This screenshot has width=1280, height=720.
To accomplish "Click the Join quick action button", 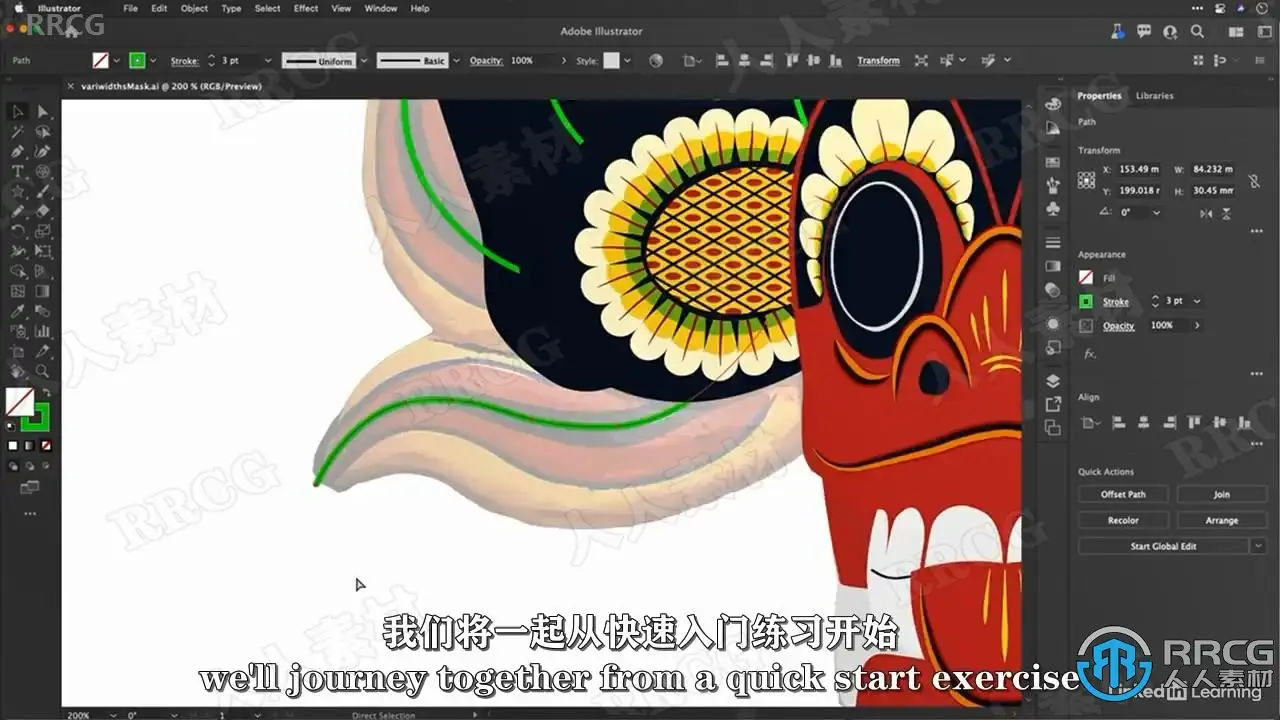I will click(x=1221, y=494).
